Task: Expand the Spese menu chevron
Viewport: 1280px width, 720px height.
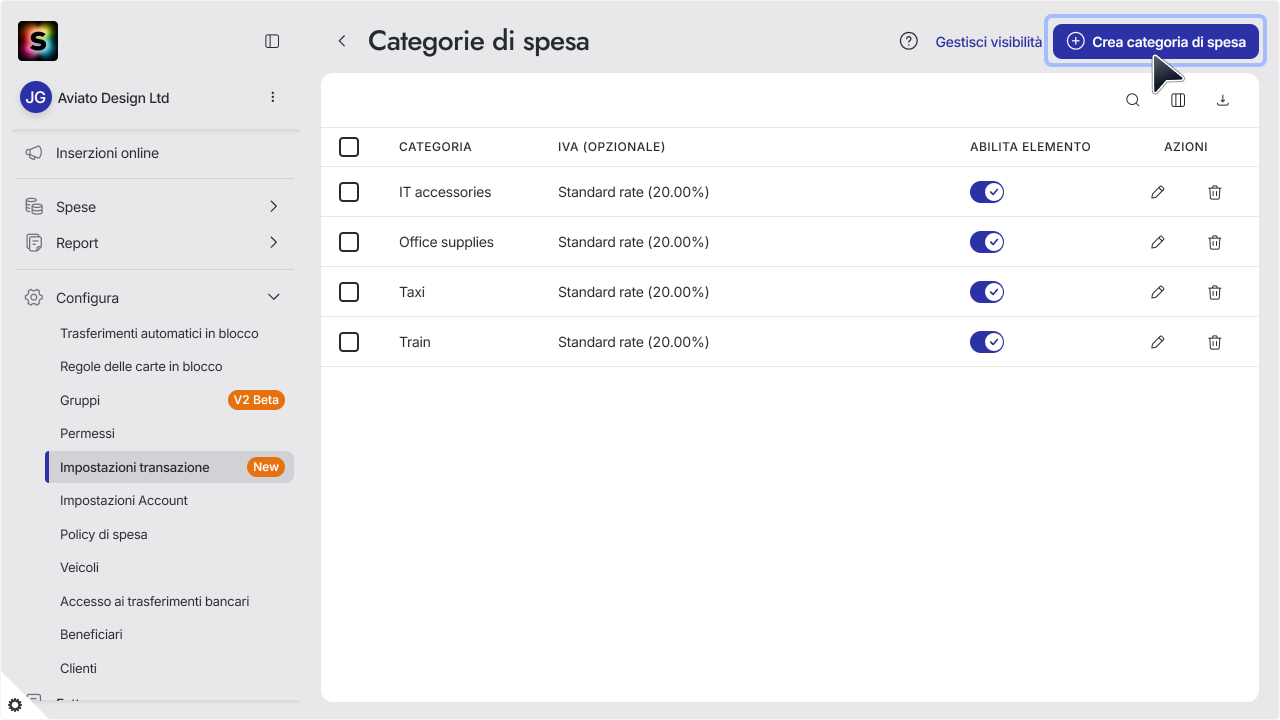Action: pos(274,207)
